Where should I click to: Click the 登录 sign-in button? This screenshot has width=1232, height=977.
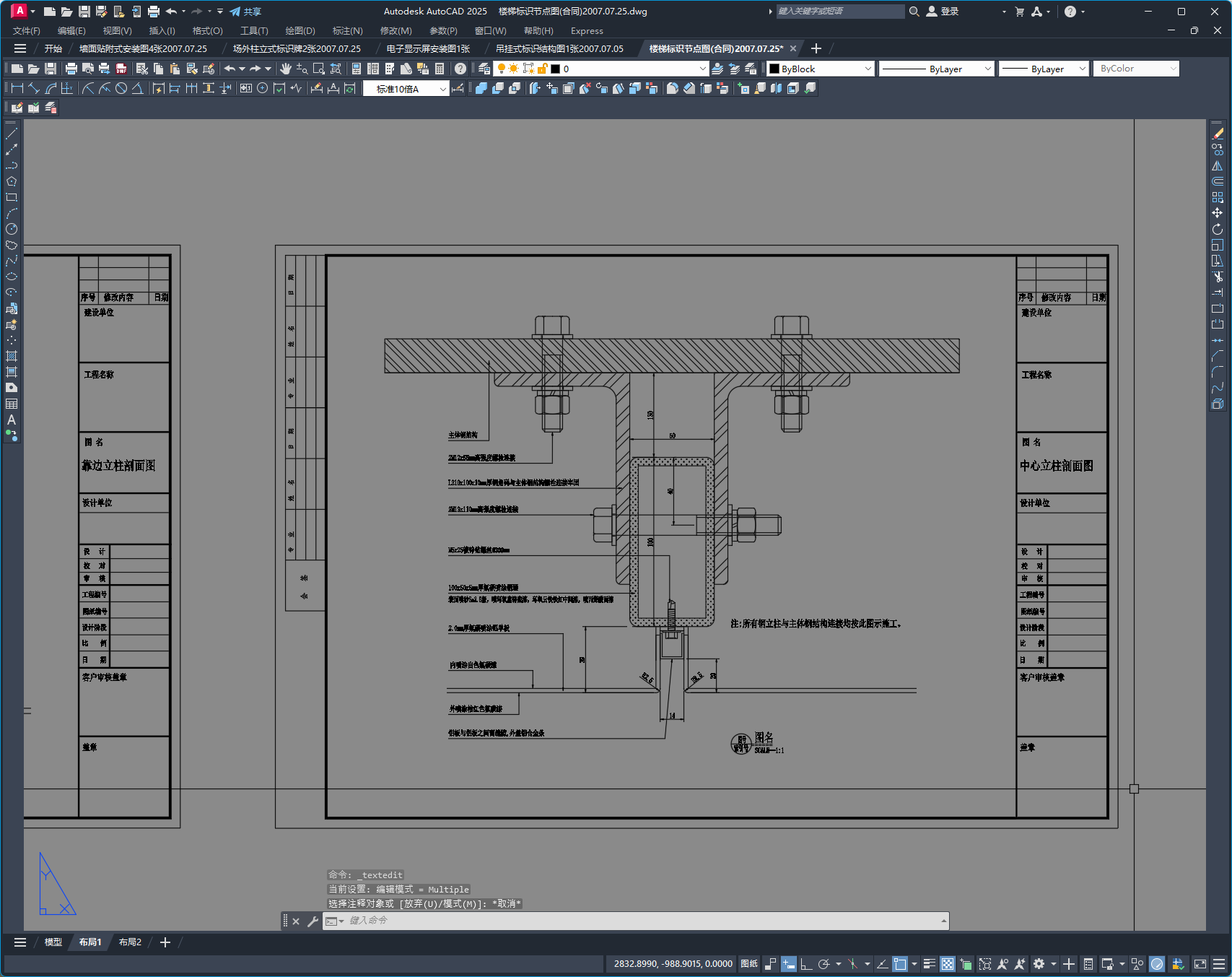pos(943,12)
